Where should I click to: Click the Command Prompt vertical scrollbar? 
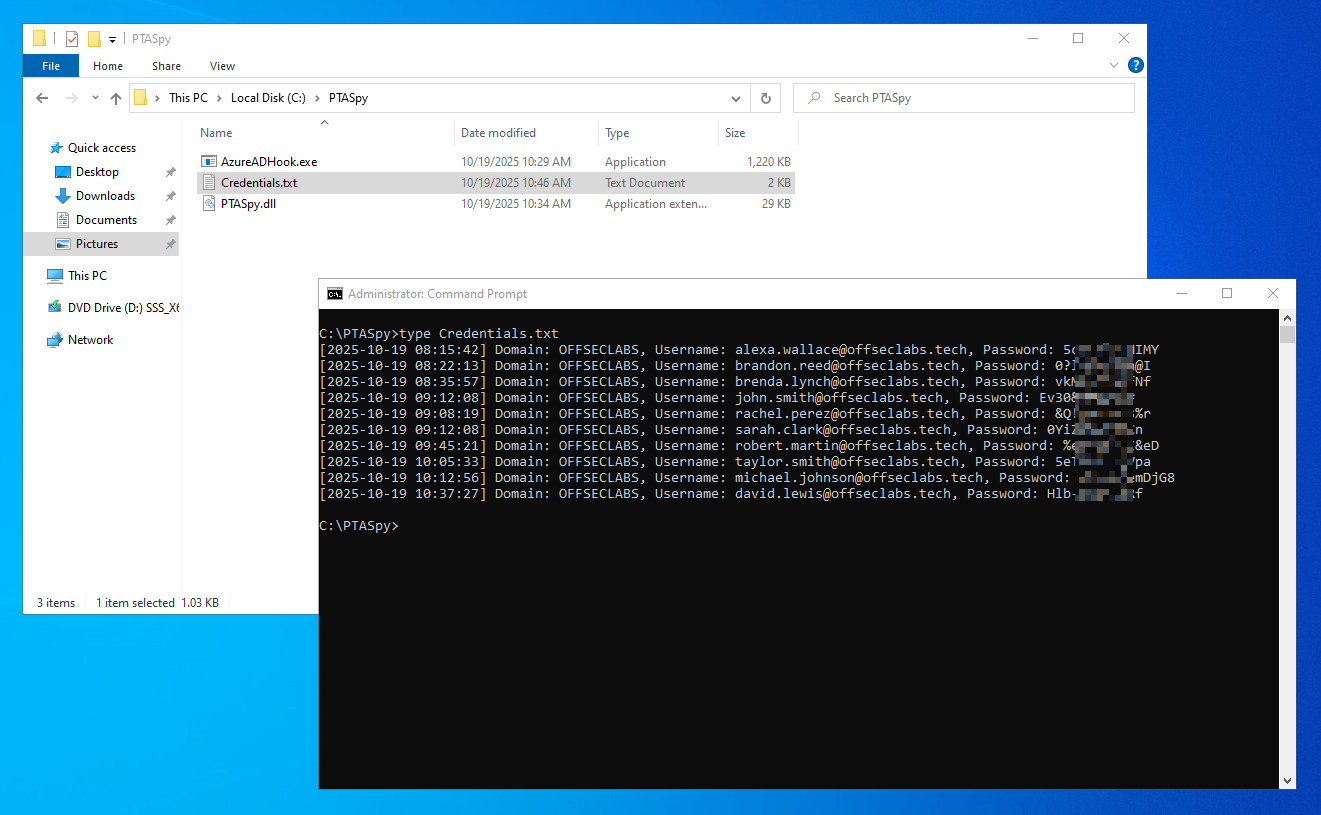pyautogui.click(x=1287, y=550)
